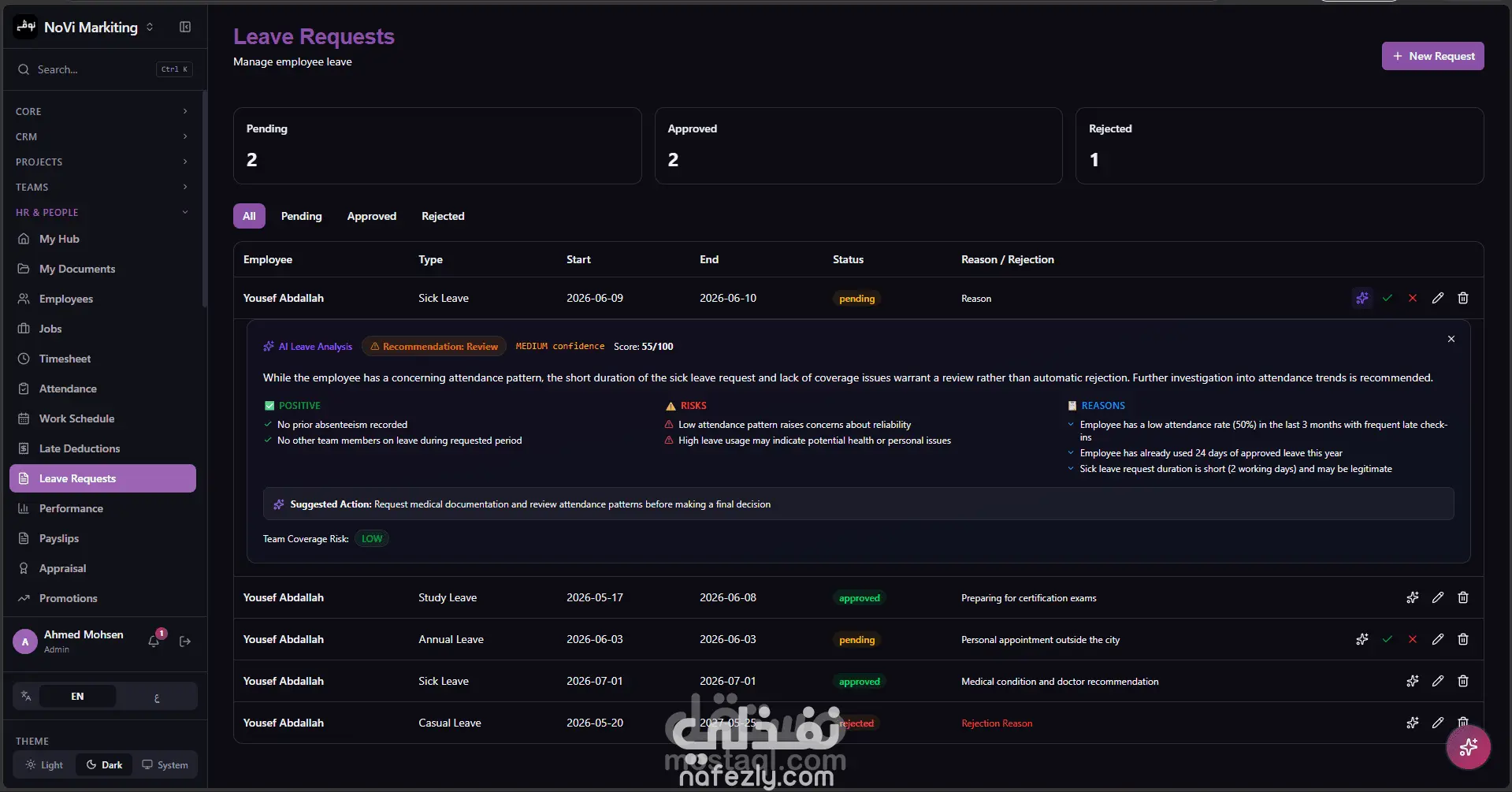Switch theme to Light
This screenshot has width=1512, height=792.
44,764
